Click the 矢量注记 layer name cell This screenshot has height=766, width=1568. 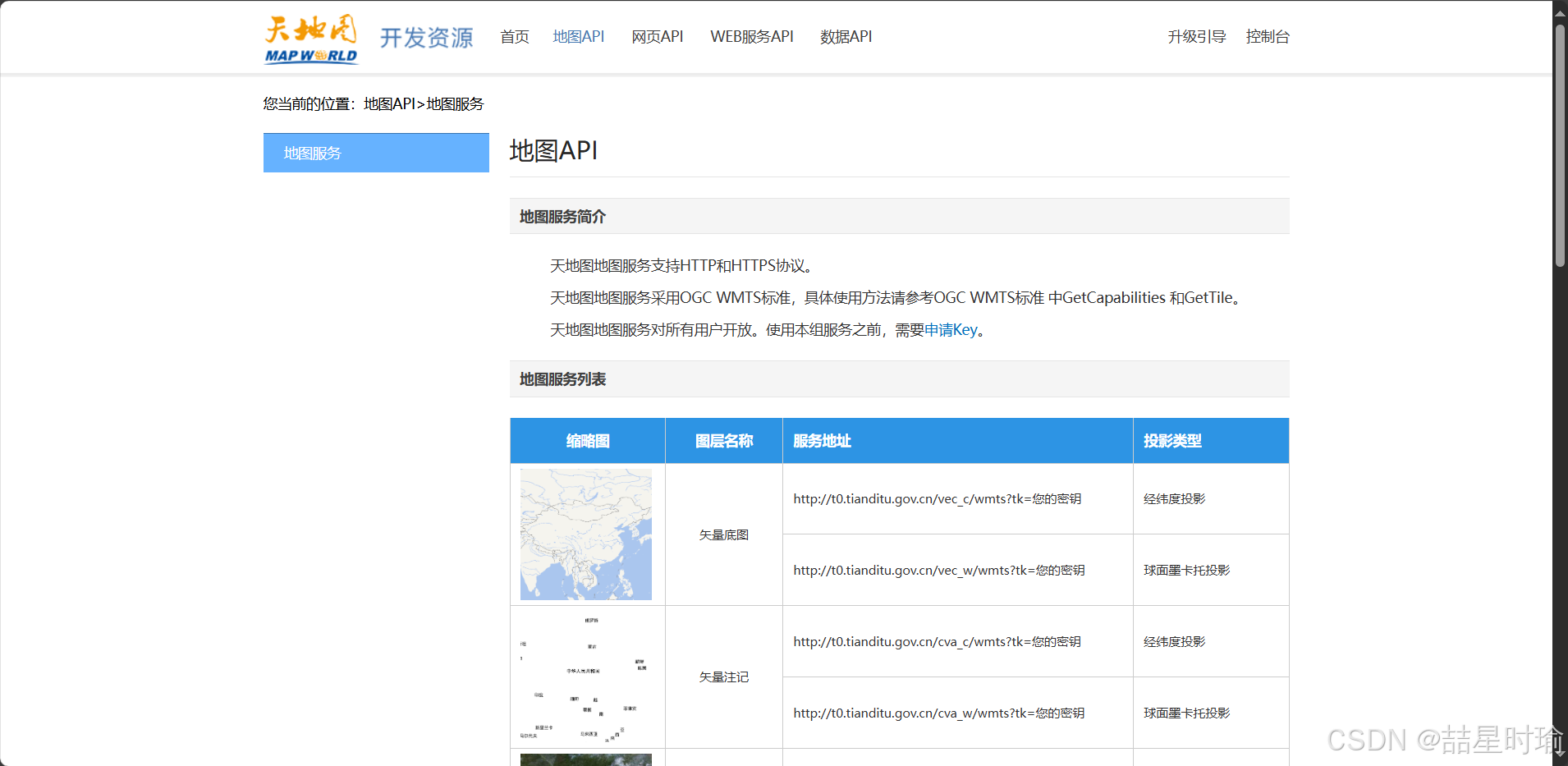724,677
